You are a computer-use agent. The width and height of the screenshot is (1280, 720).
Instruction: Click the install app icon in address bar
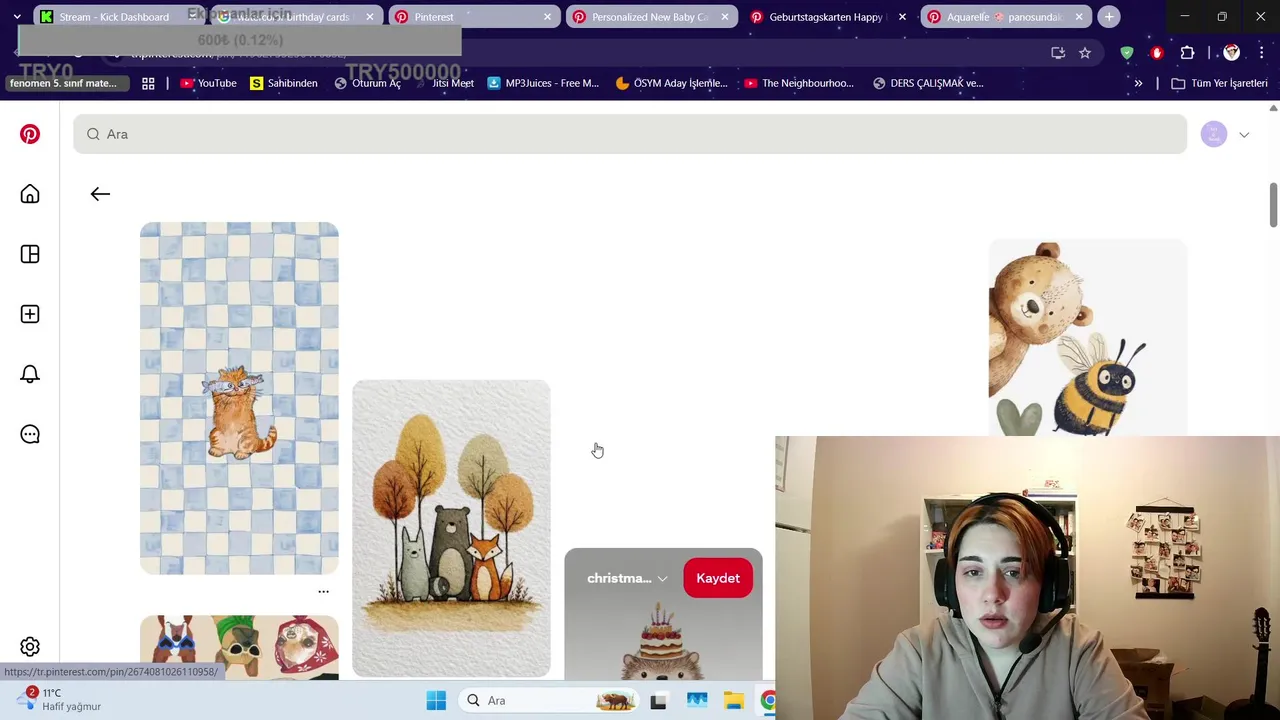pyautogui.click(x=1058, y=53)
